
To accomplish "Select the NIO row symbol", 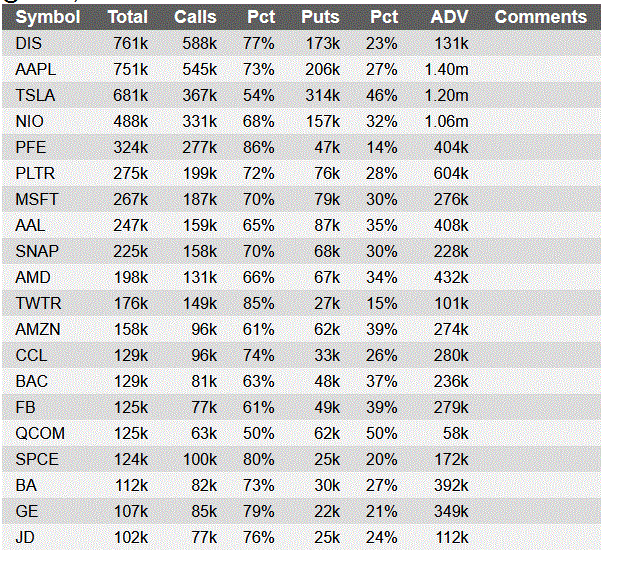I will pyautogui.click(x=29, y=121).
